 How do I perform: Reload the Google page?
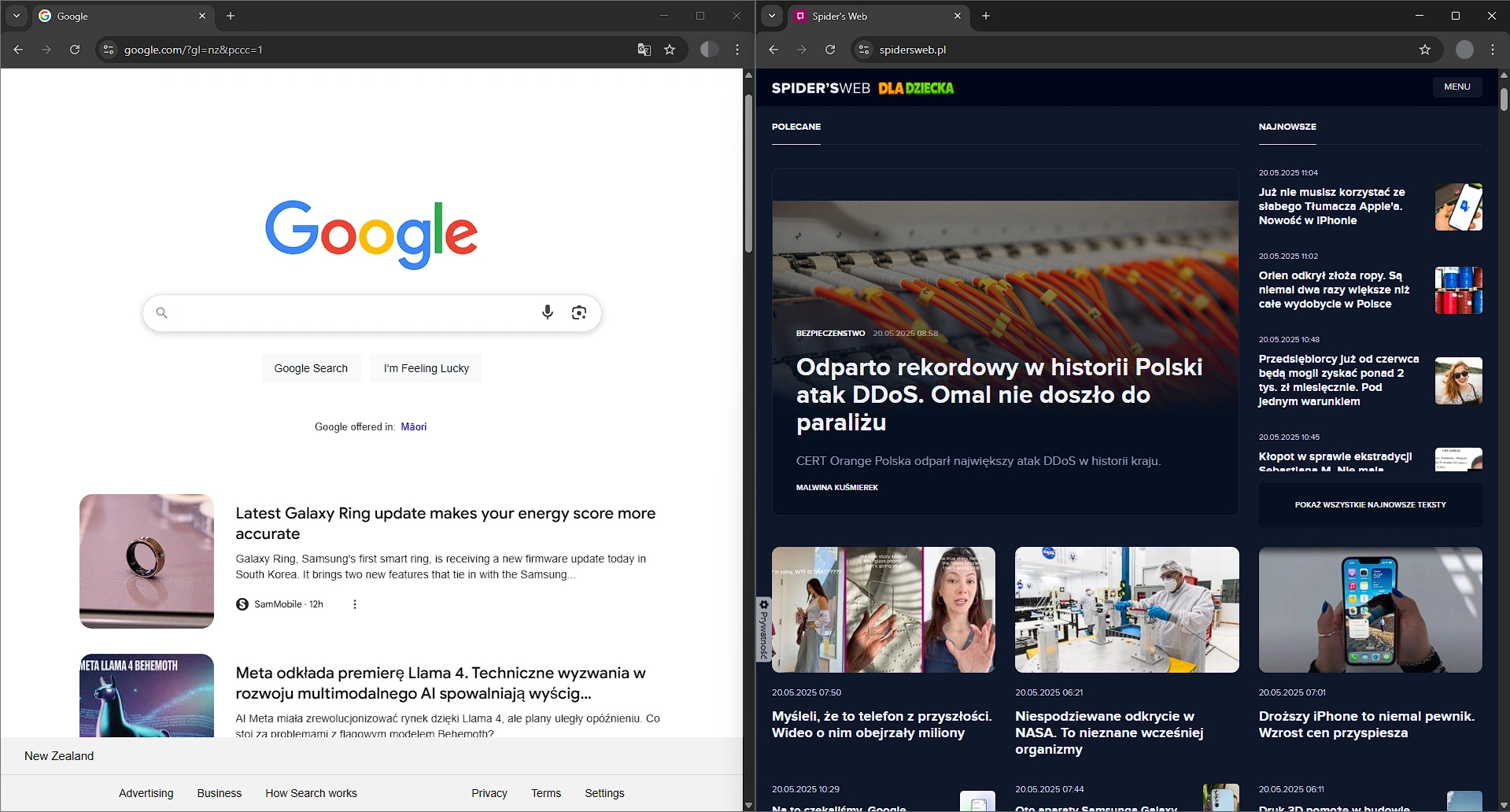click(x=75, y=50)
